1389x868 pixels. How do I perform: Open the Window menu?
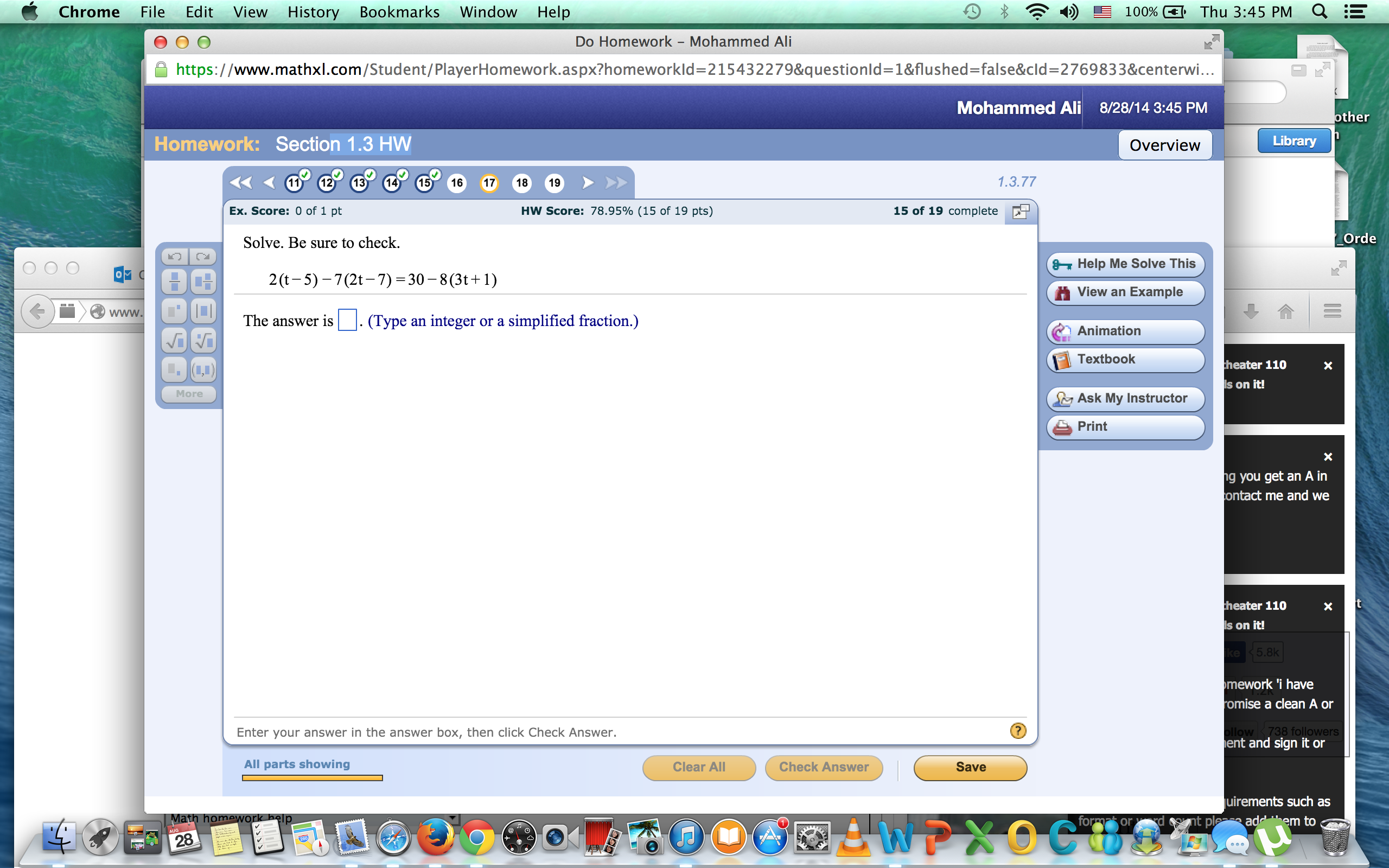coord(488,12)
